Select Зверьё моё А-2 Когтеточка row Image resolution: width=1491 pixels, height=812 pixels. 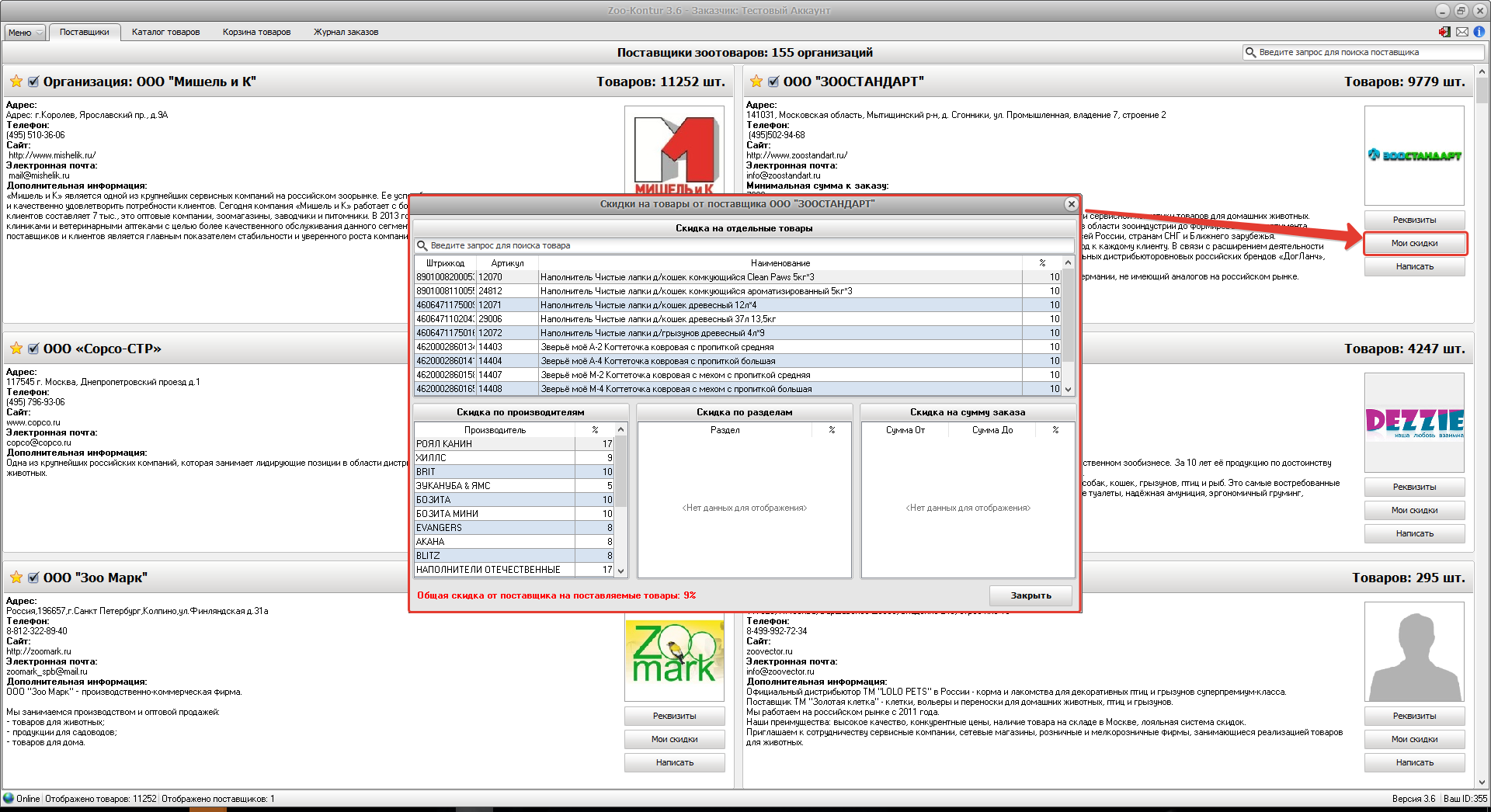pos(738,347)
